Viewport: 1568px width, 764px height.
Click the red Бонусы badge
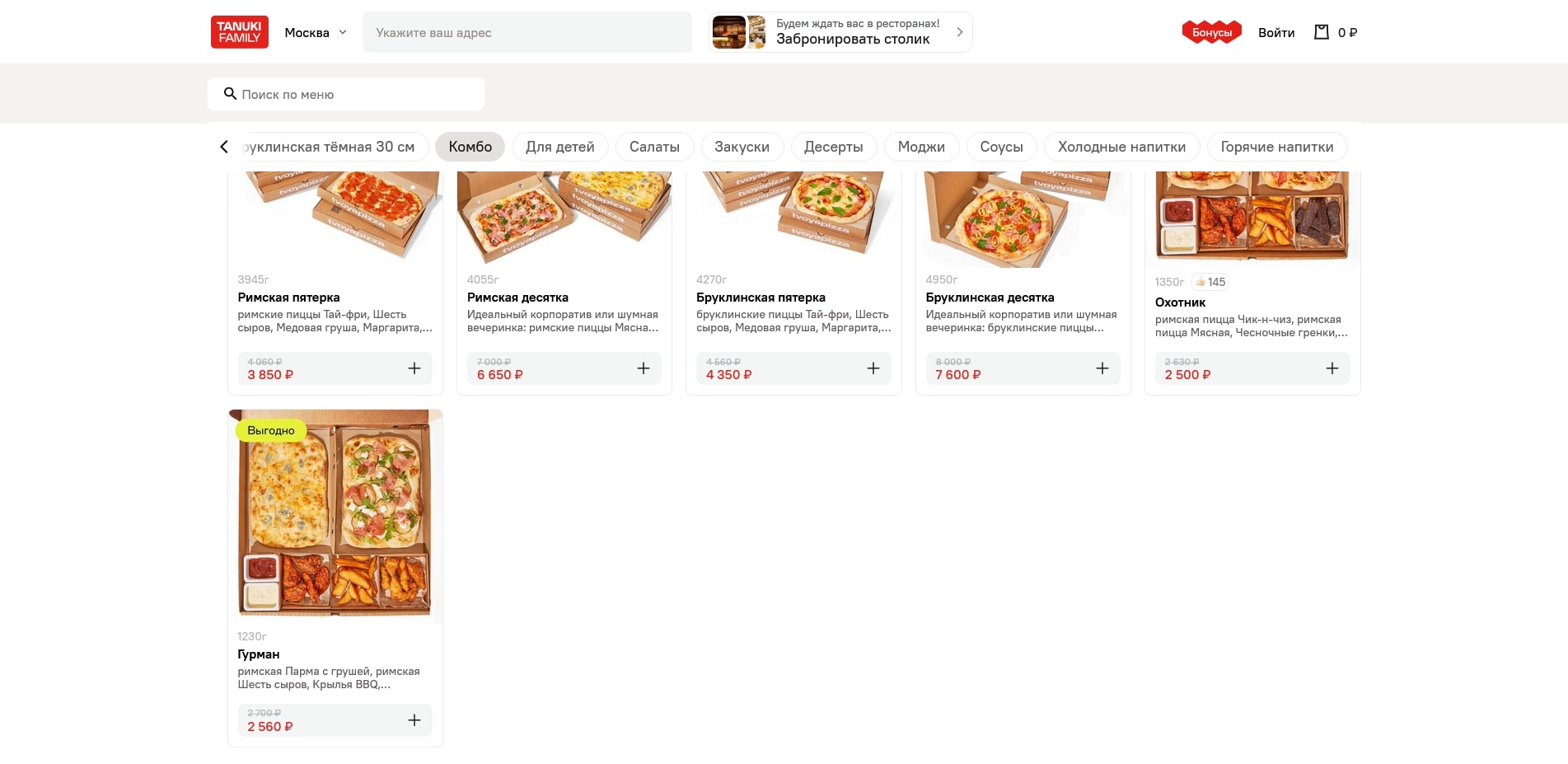coord(1211,32)
